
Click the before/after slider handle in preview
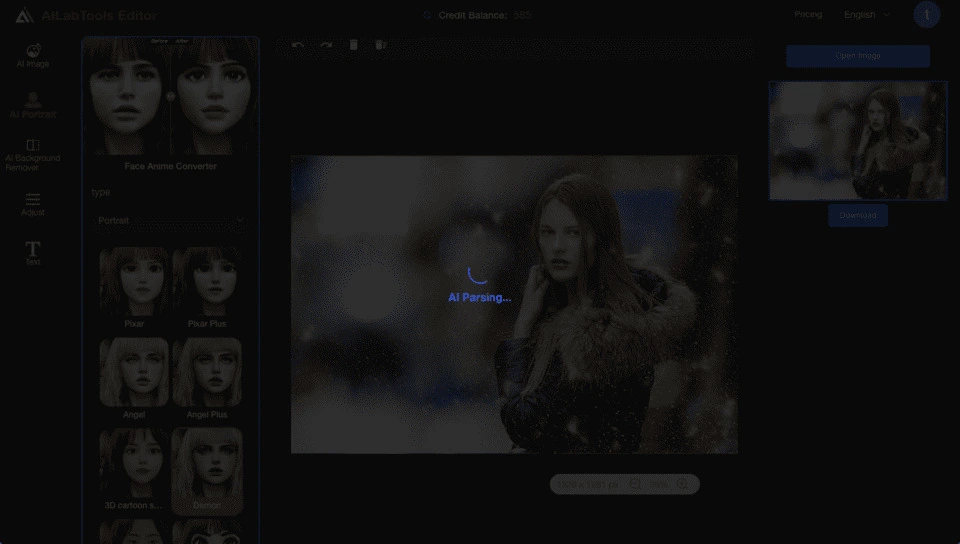coord(171,96)
